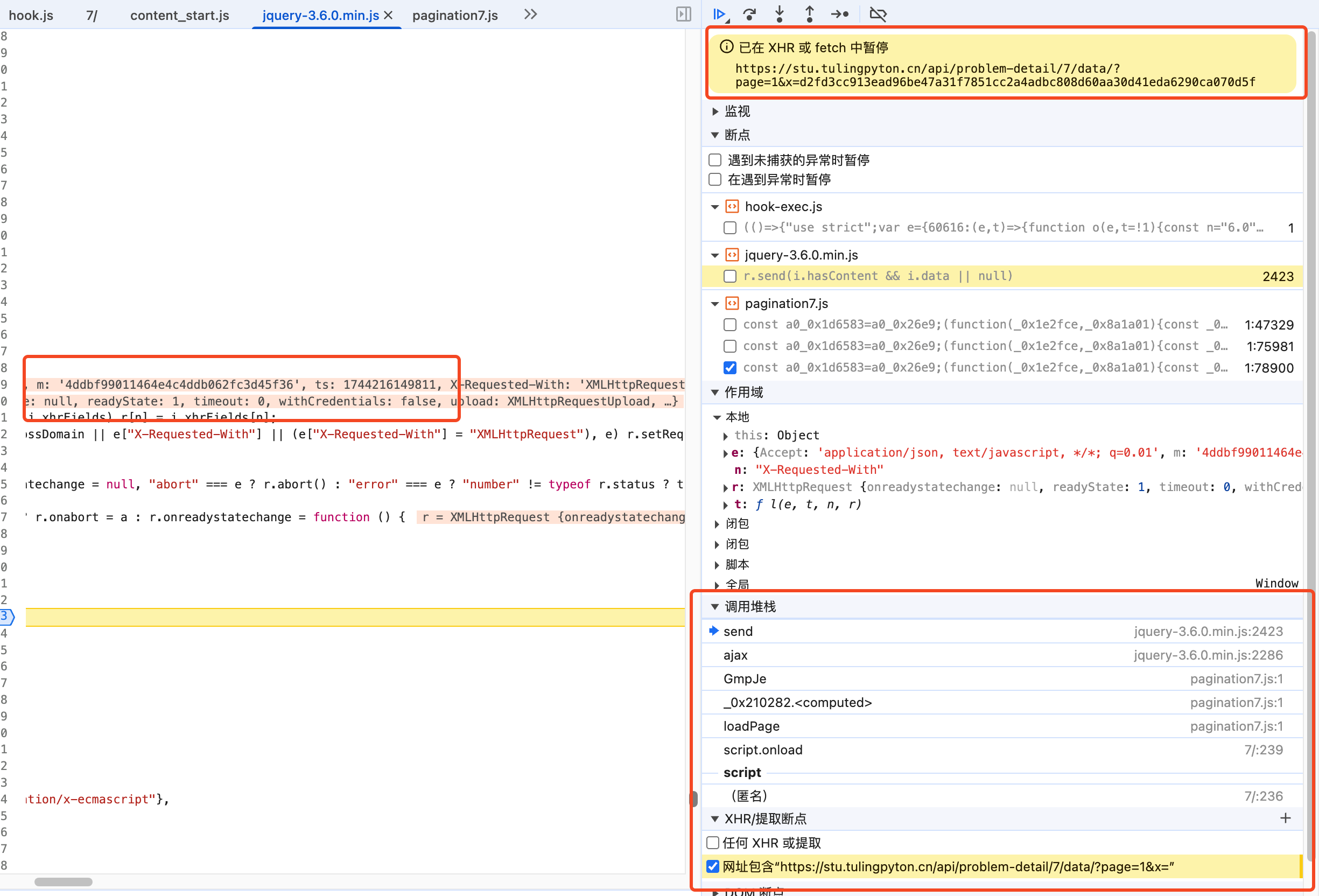Add XHR breakpoint plus icon
The image size is (1319, 896).
1286,817
